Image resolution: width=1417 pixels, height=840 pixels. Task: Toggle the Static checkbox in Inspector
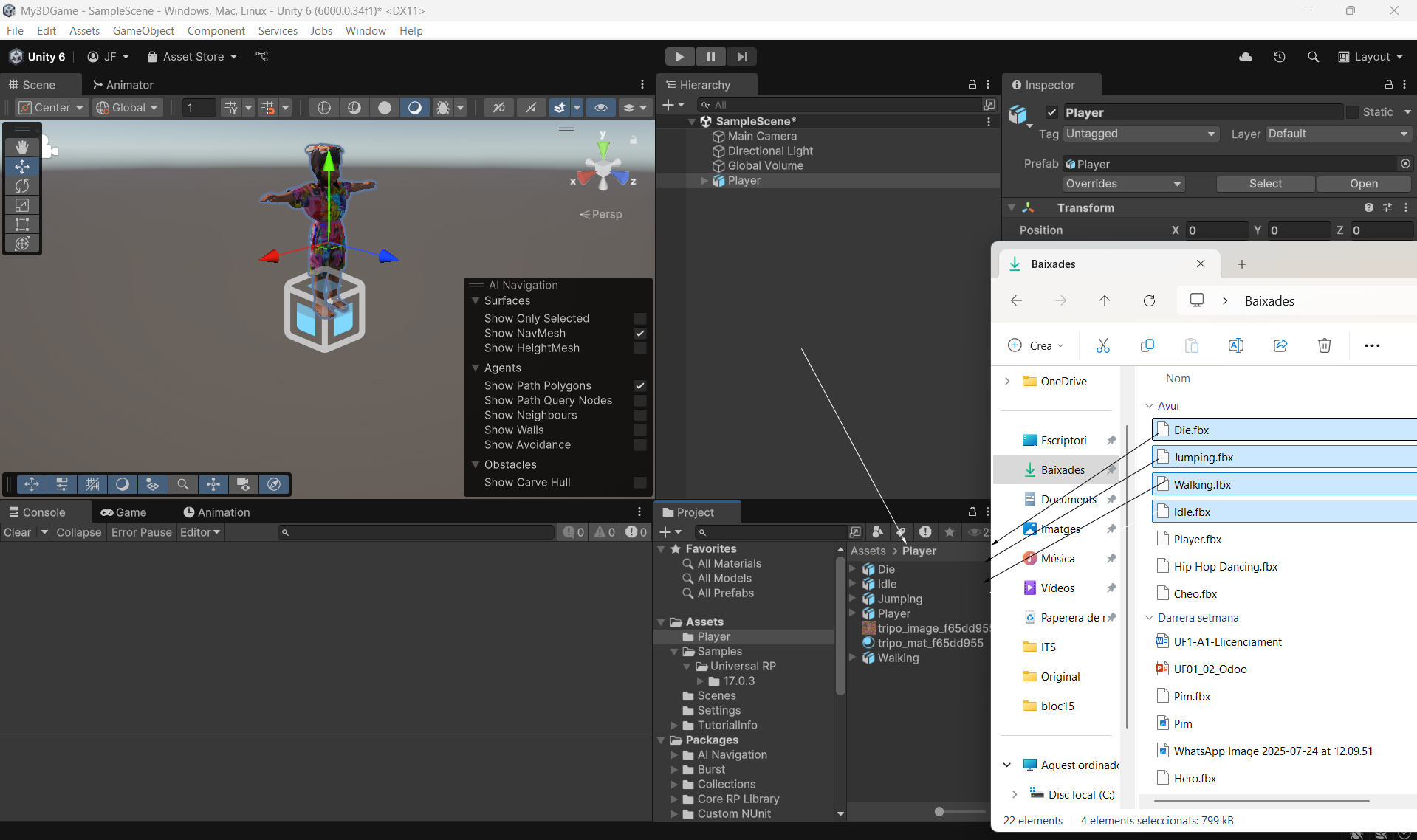(x=1352, y=112)
